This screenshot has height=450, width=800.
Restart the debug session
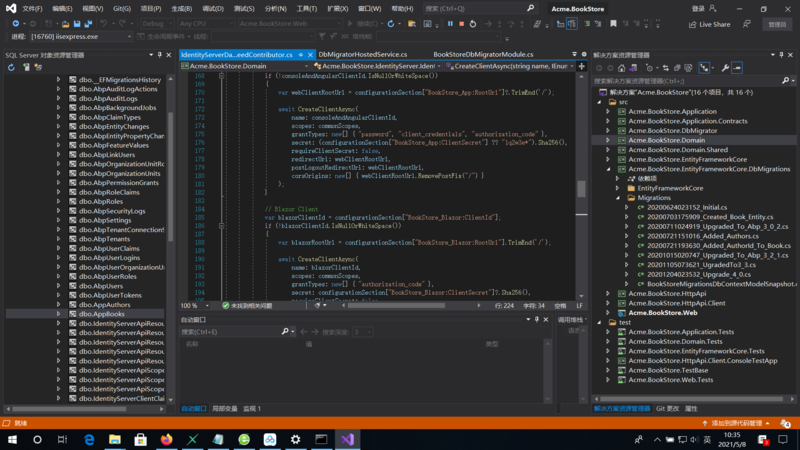click(473, 24)
